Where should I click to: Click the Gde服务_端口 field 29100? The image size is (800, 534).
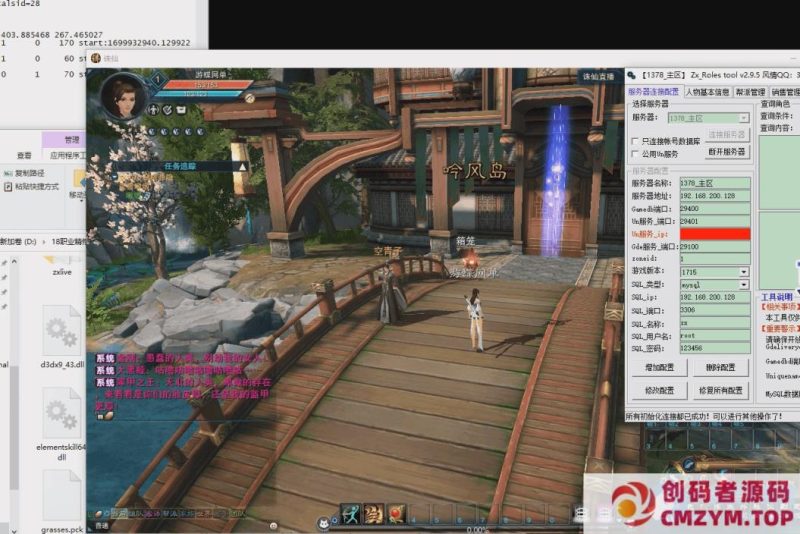pos(715,246)
